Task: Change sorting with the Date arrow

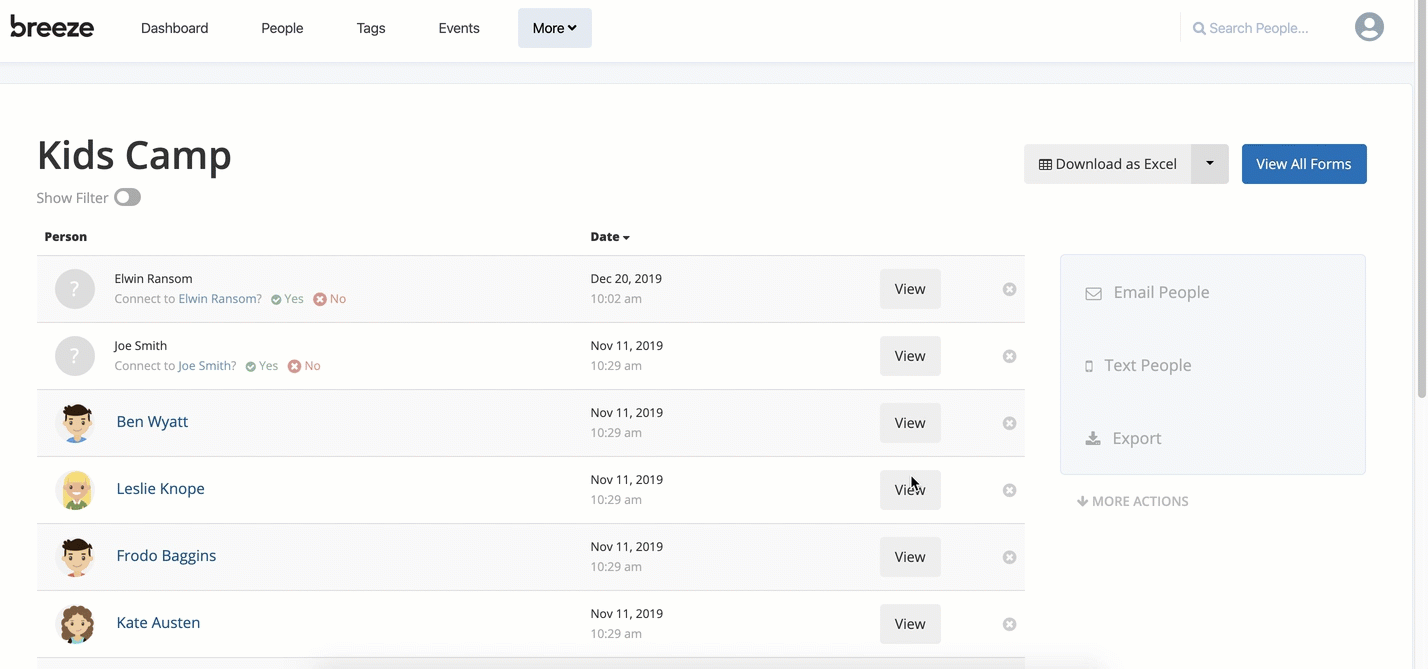Action: point(629,236)
